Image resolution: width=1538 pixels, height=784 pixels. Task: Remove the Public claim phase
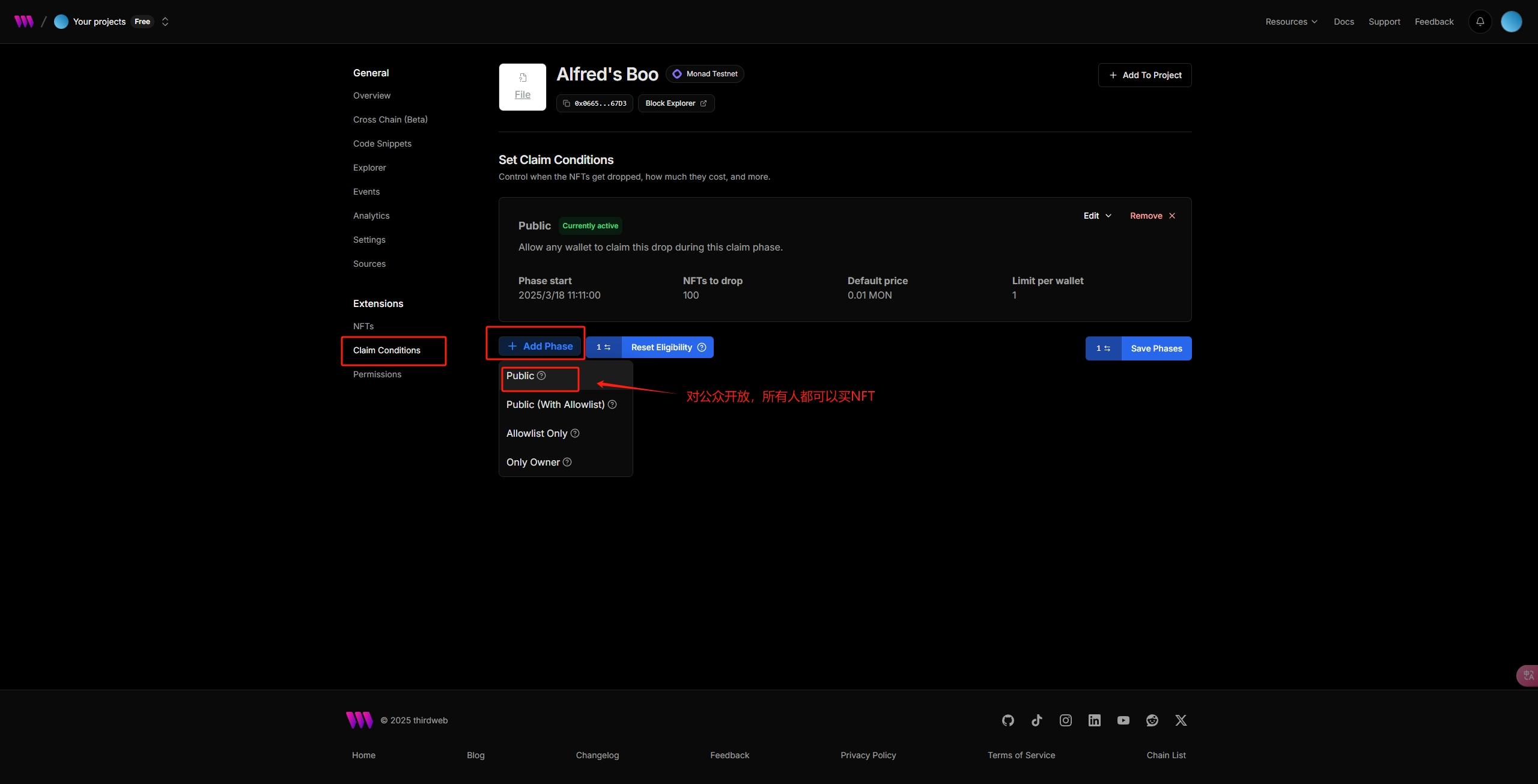coord(1152,216)
